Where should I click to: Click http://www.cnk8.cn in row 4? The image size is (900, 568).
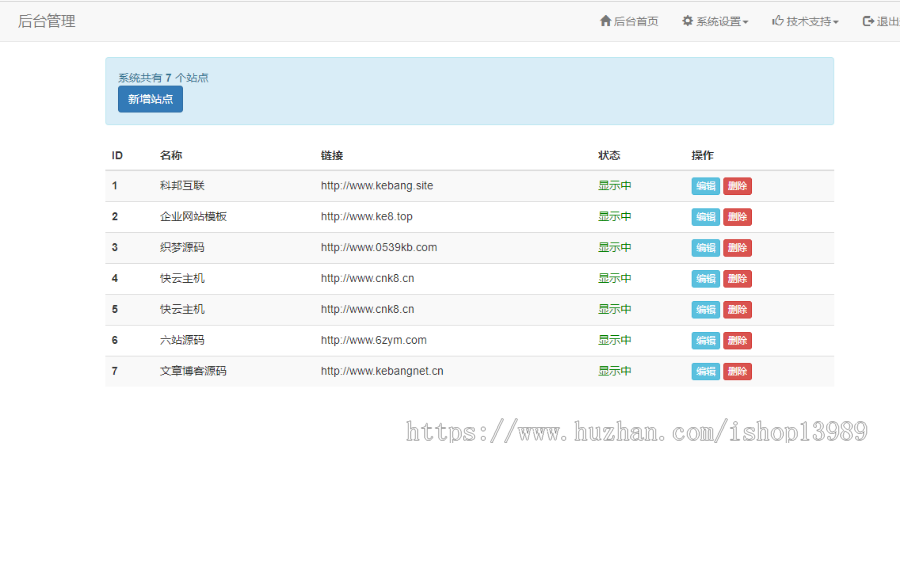tap(367, 279)
